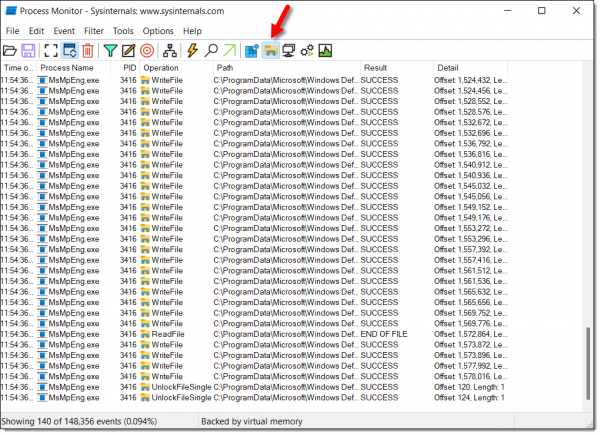Open the Event menu
Screen dimensions: 600x435
coord(64,31)
